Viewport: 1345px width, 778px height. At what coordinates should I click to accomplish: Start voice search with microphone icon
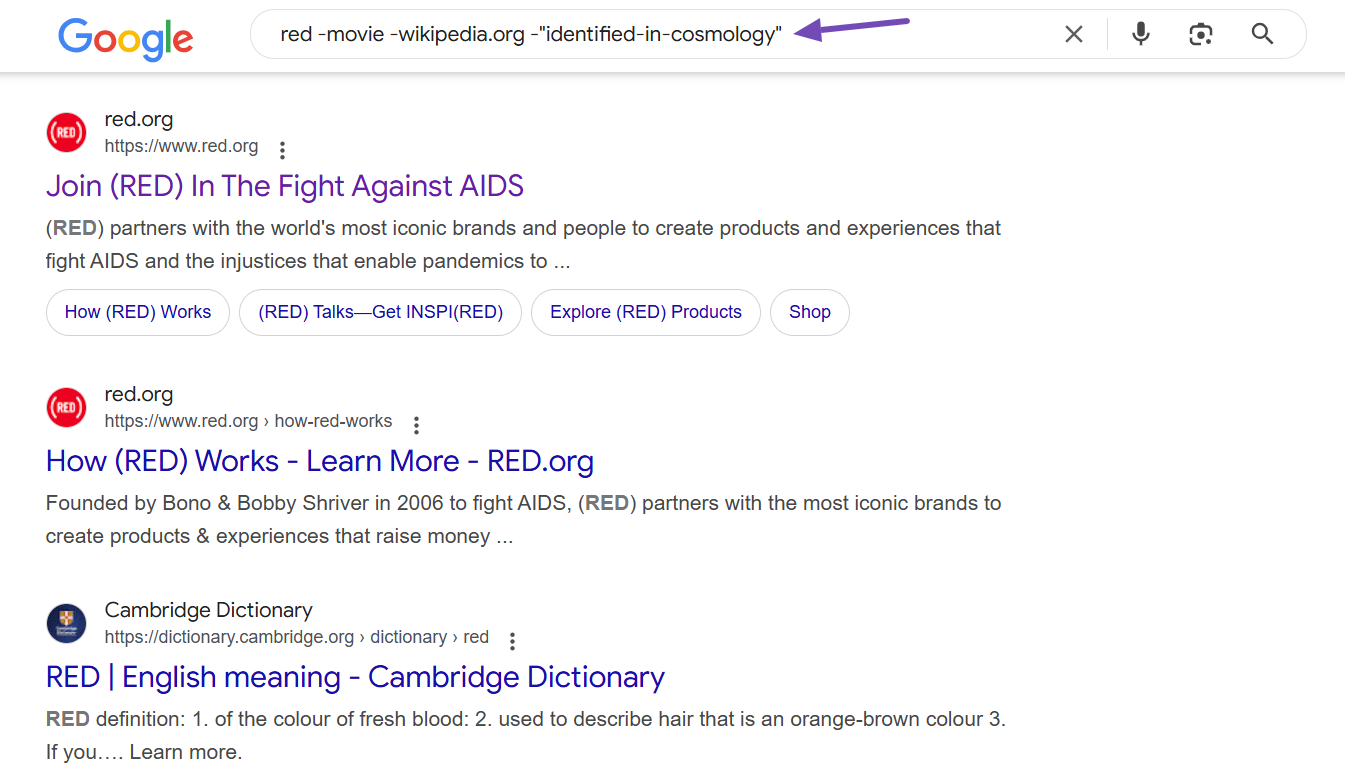click(x=1140, y=35)
